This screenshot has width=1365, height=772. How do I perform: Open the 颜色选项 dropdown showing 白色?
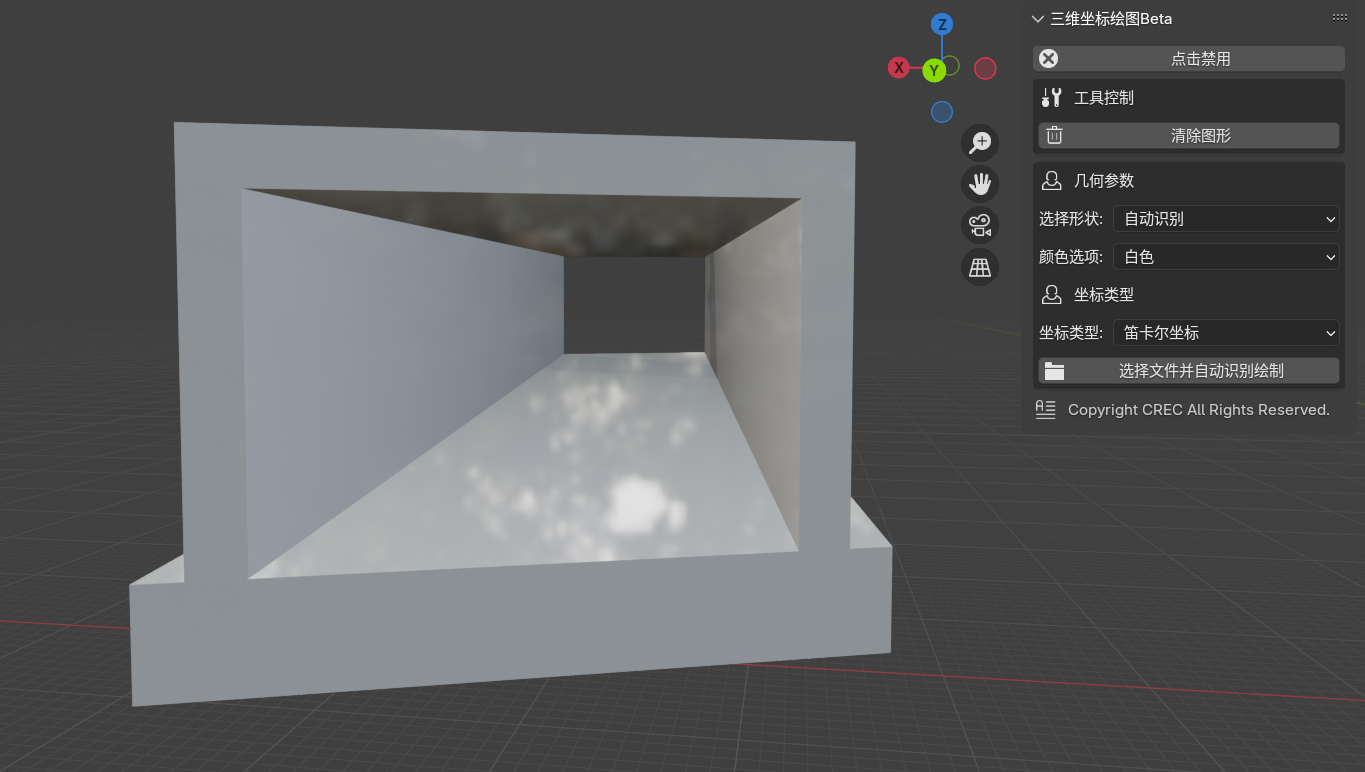1226,257
